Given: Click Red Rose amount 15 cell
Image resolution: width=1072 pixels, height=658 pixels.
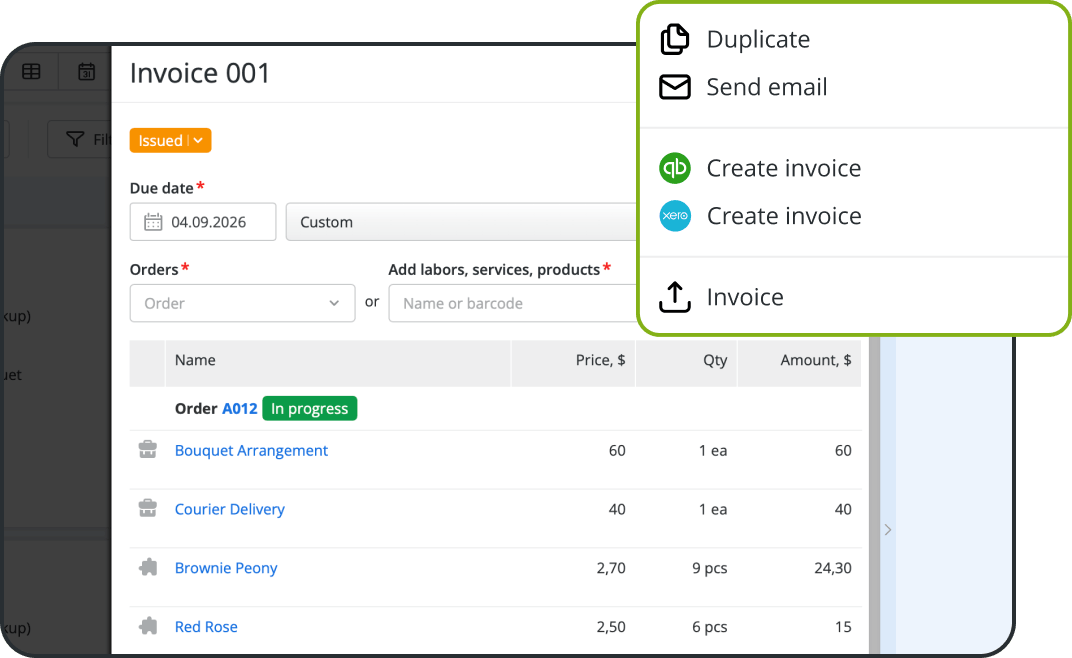Looking at the screenshot, I should 843,627.
